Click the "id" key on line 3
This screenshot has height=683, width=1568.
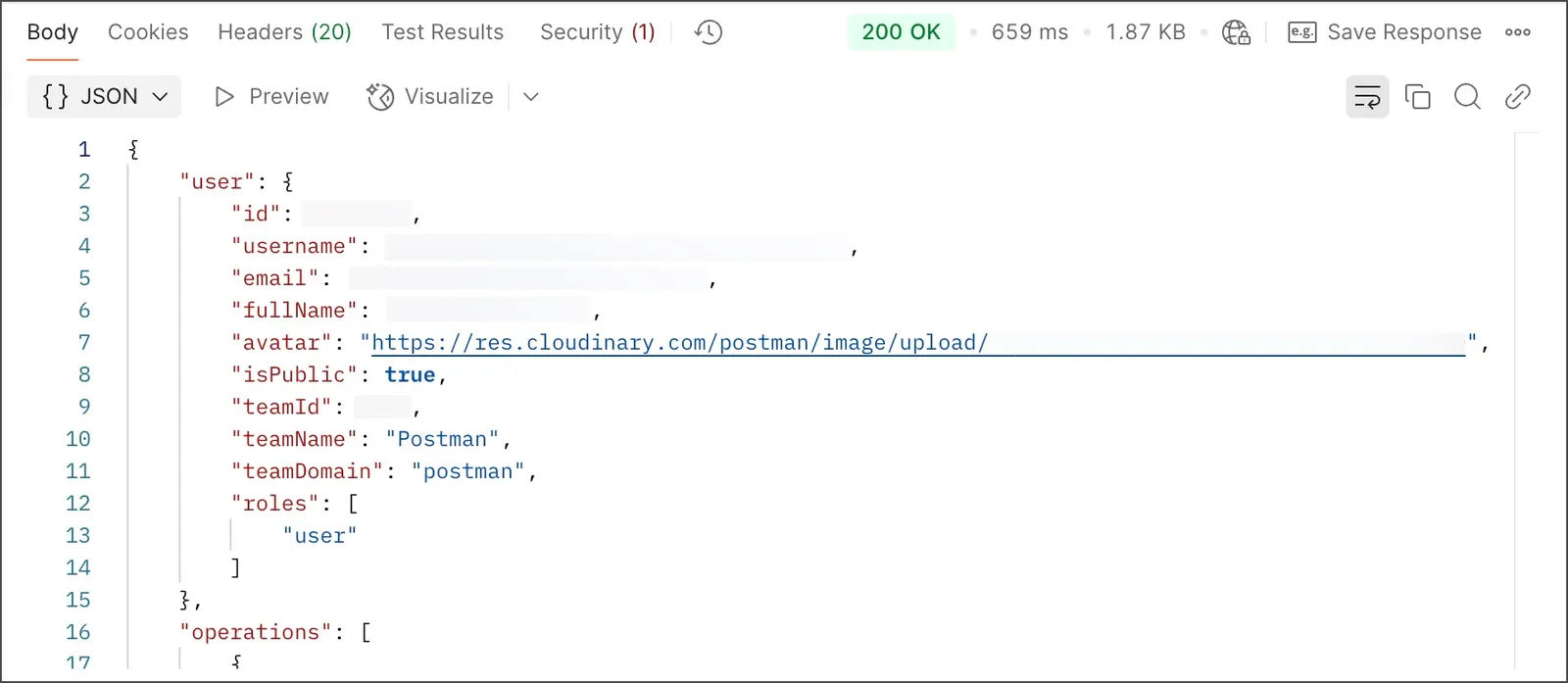click(x=256, y=214)
